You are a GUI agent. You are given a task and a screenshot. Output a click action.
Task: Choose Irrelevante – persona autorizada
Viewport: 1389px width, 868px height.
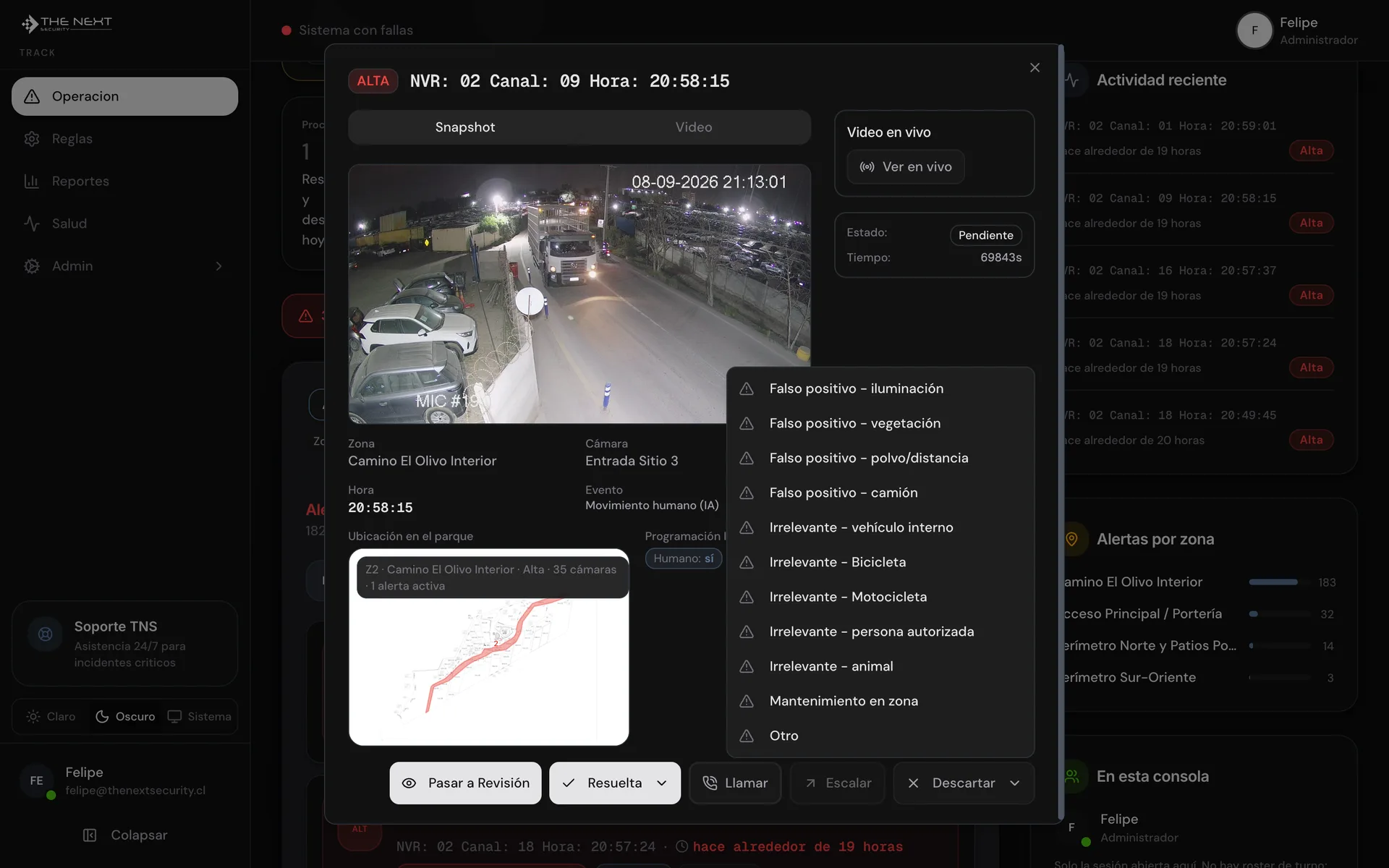[x=880, y=631]
